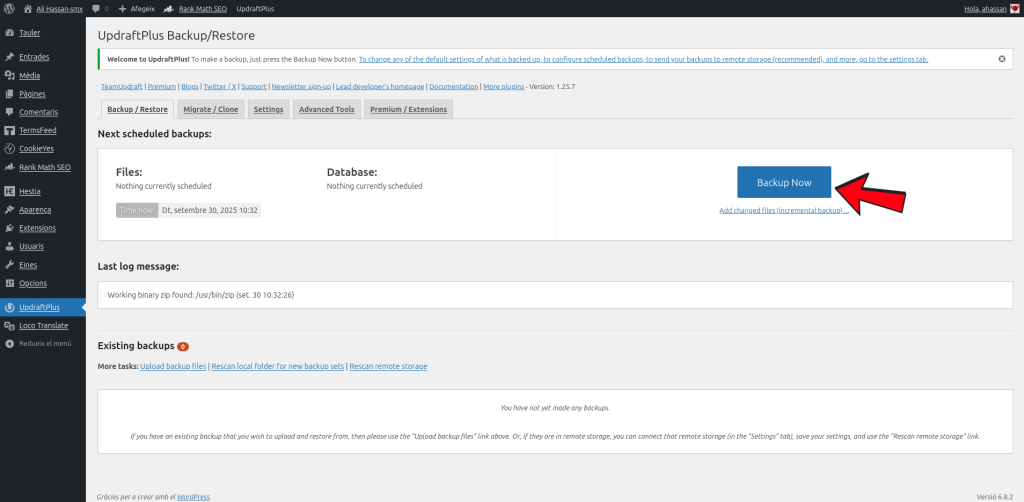The height and width of the screenshot is (502, 1024).
Task: Switch to the Settings tab
Action: click(268, 109)
